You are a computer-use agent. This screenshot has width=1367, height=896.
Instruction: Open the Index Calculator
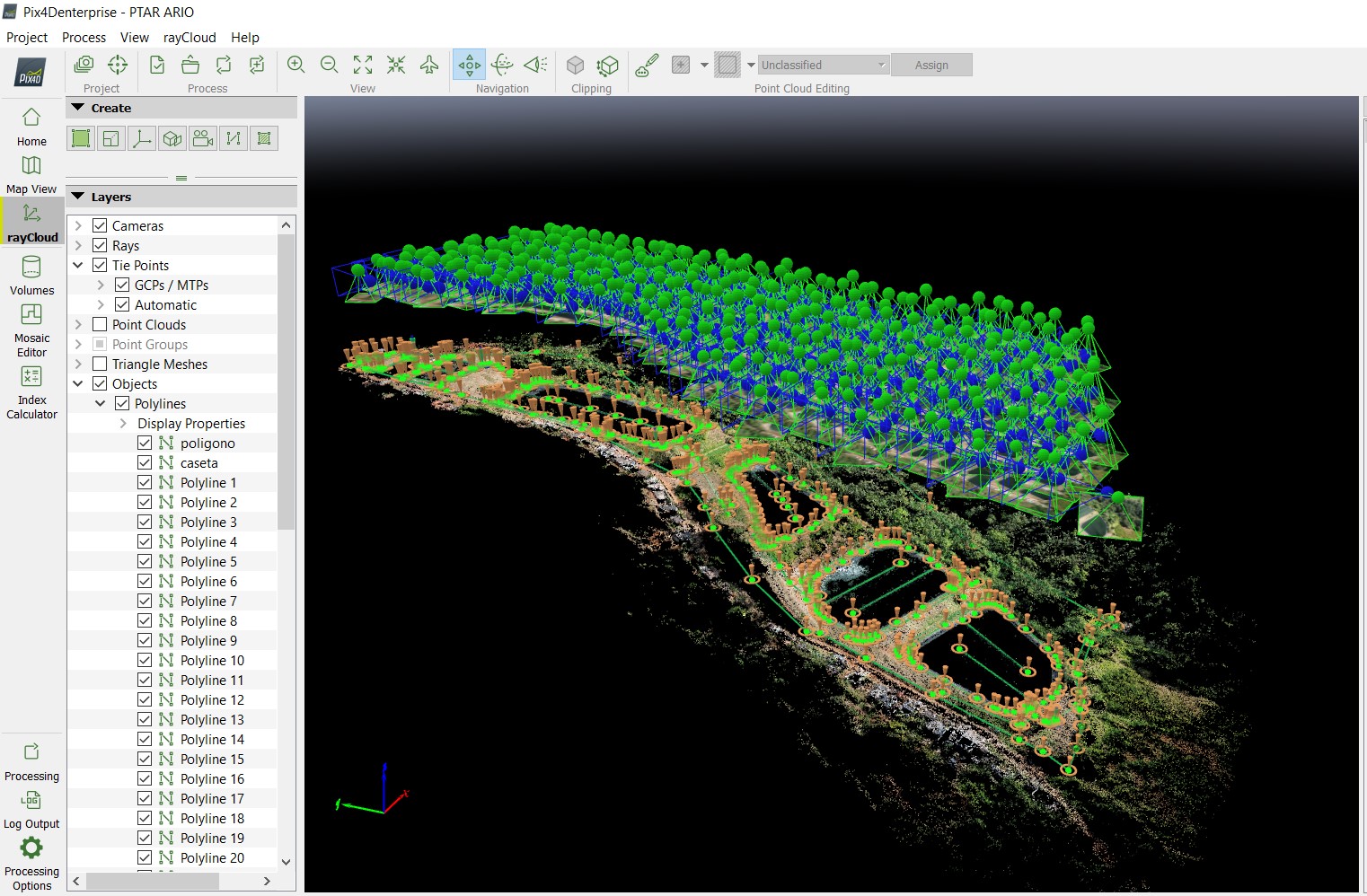31,392
